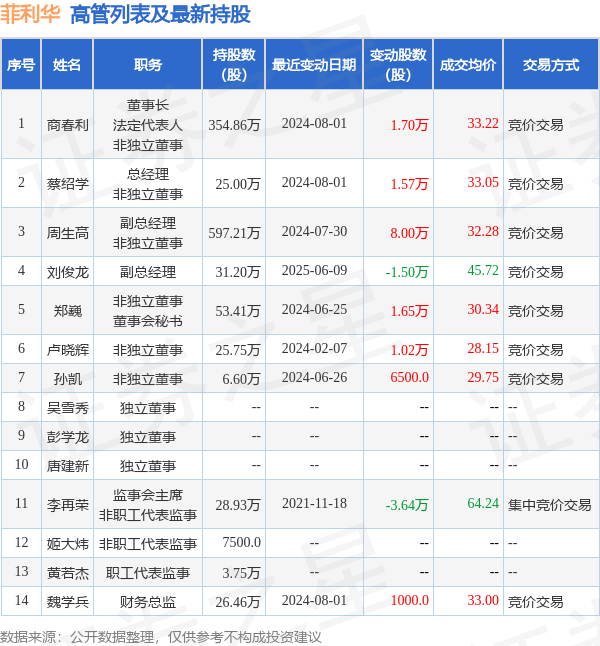Image resolution: width=600 pixels, height=646 pixels.
Task: Click the orange 菲利华 title text
Action: (x=30, y=14)
